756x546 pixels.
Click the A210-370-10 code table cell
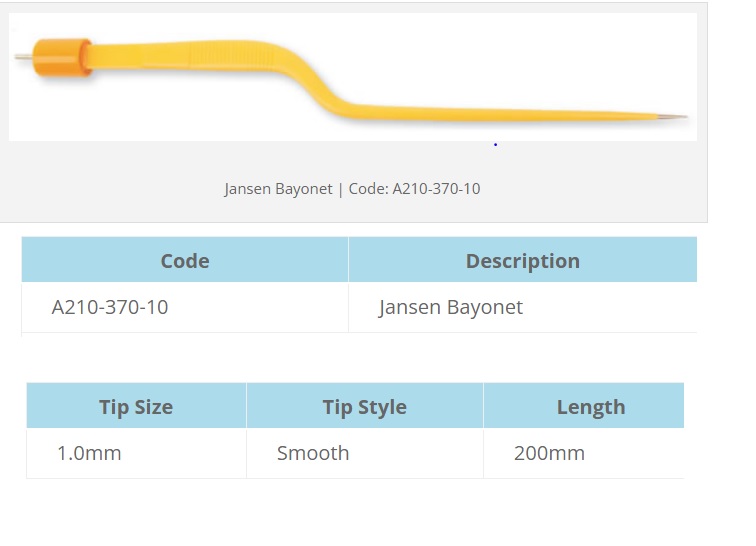tap(110, 307)
